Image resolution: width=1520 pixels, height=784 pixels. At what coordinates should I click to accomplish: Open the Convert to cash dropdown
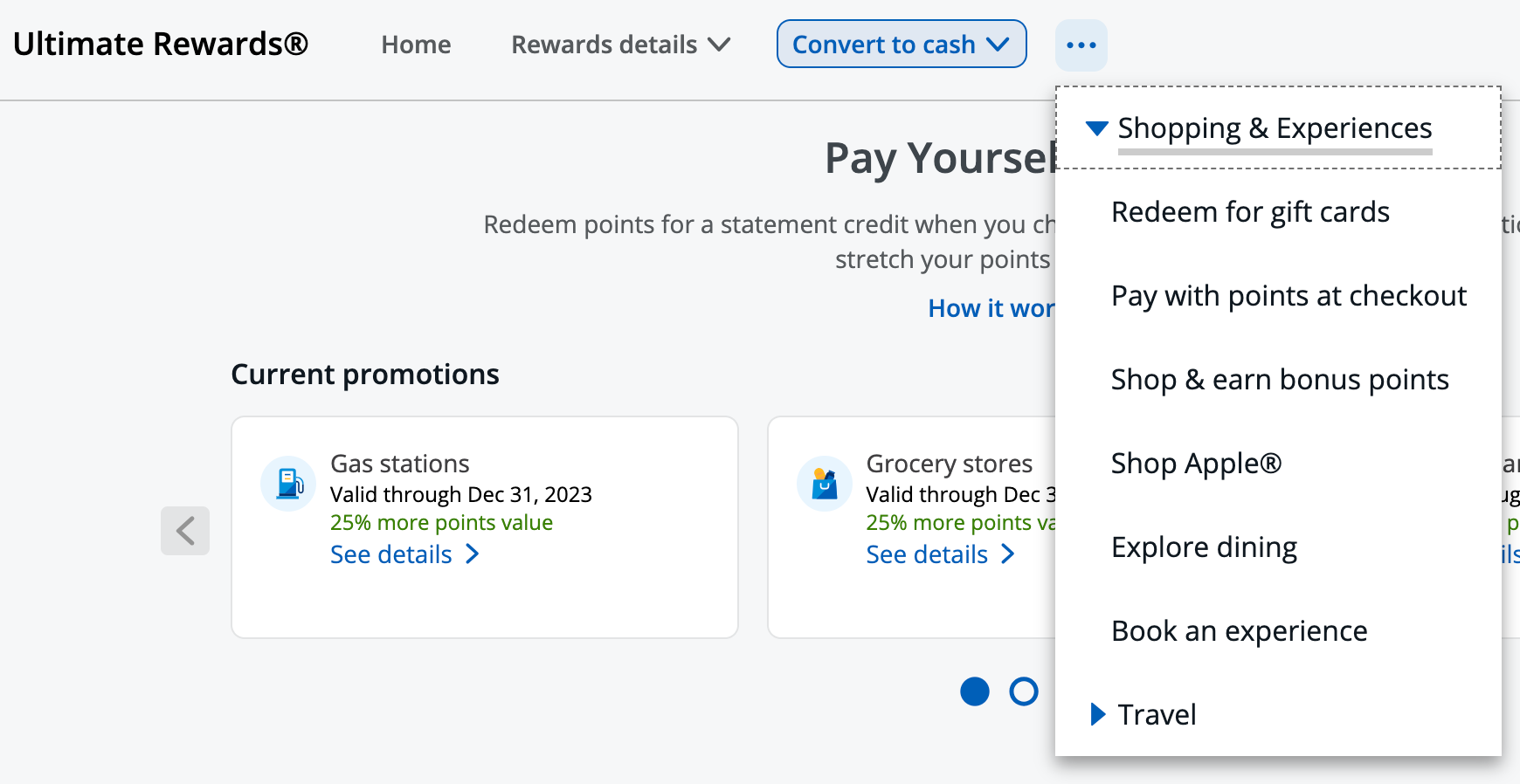coord(901,45)
